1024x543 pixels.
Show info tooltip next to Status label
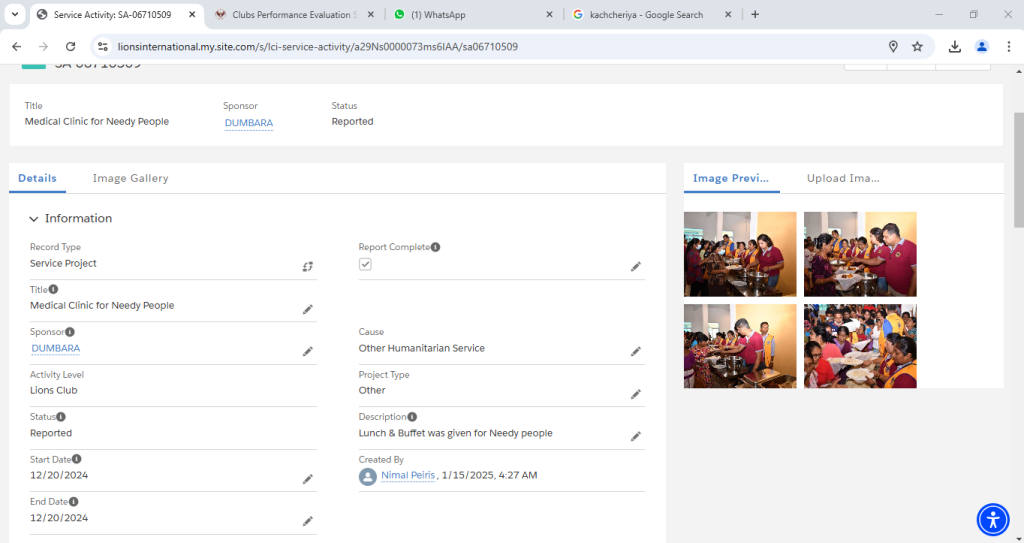click(61, 416)
